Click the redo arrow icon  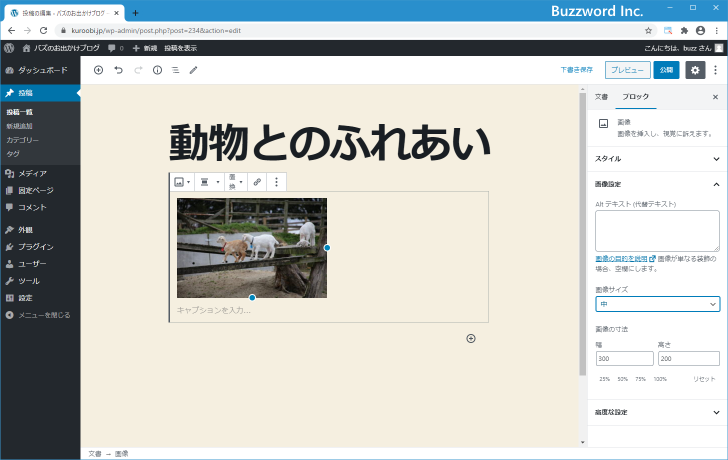tap(138, 70)
